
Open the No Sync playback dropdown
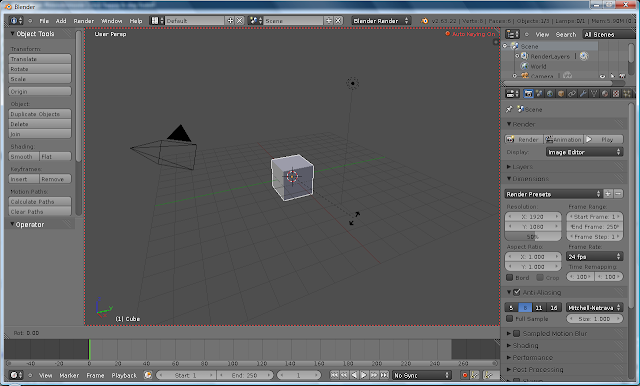tap(422, 375)
